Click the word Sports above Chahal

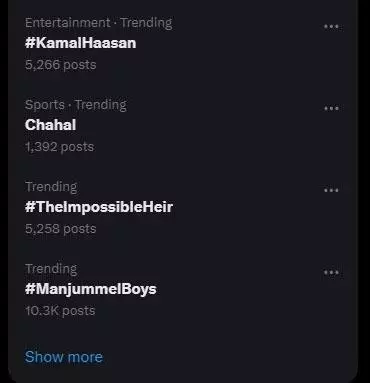pos(45,105)
